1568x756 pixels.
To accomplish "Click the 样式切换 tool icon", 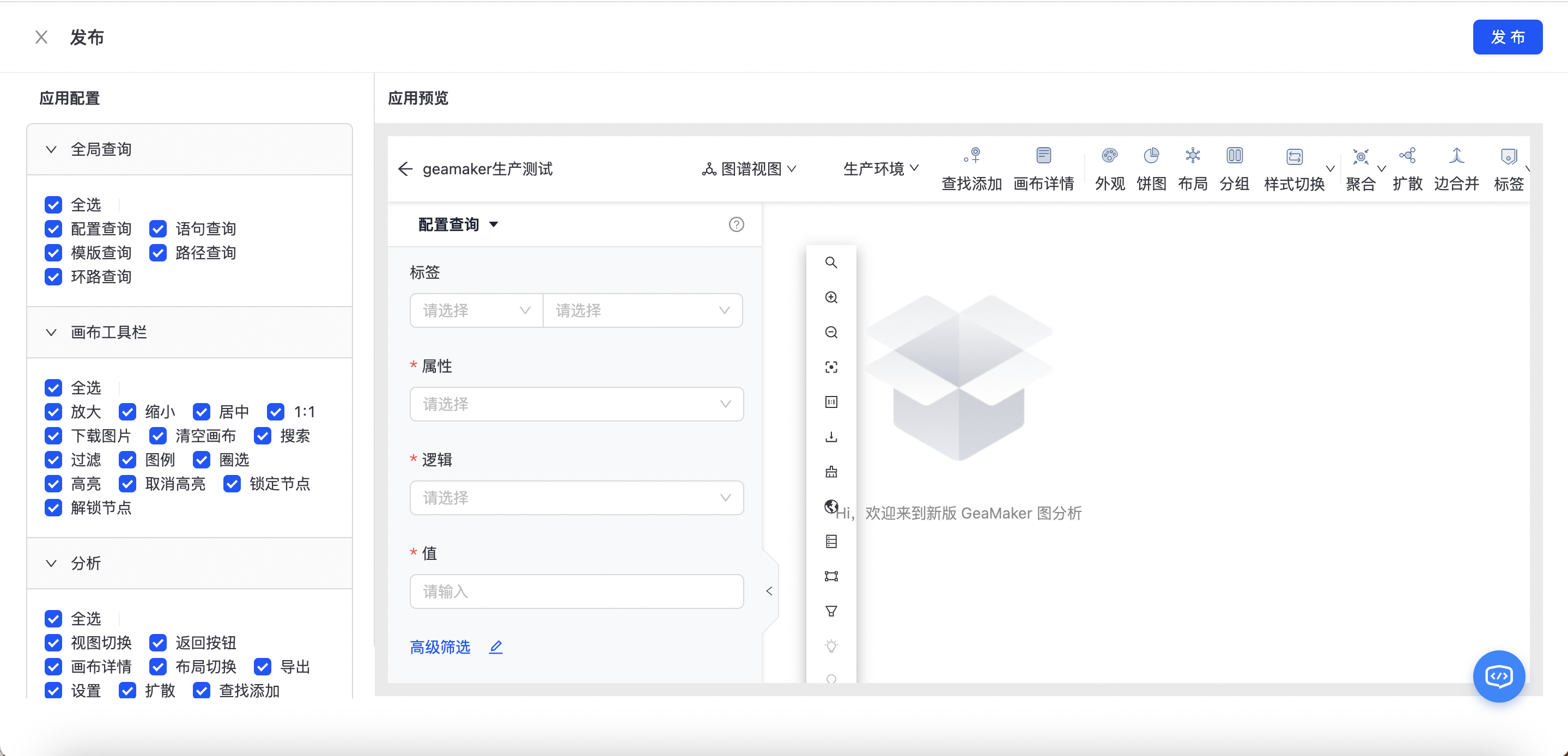I will tap(1294, 156).
